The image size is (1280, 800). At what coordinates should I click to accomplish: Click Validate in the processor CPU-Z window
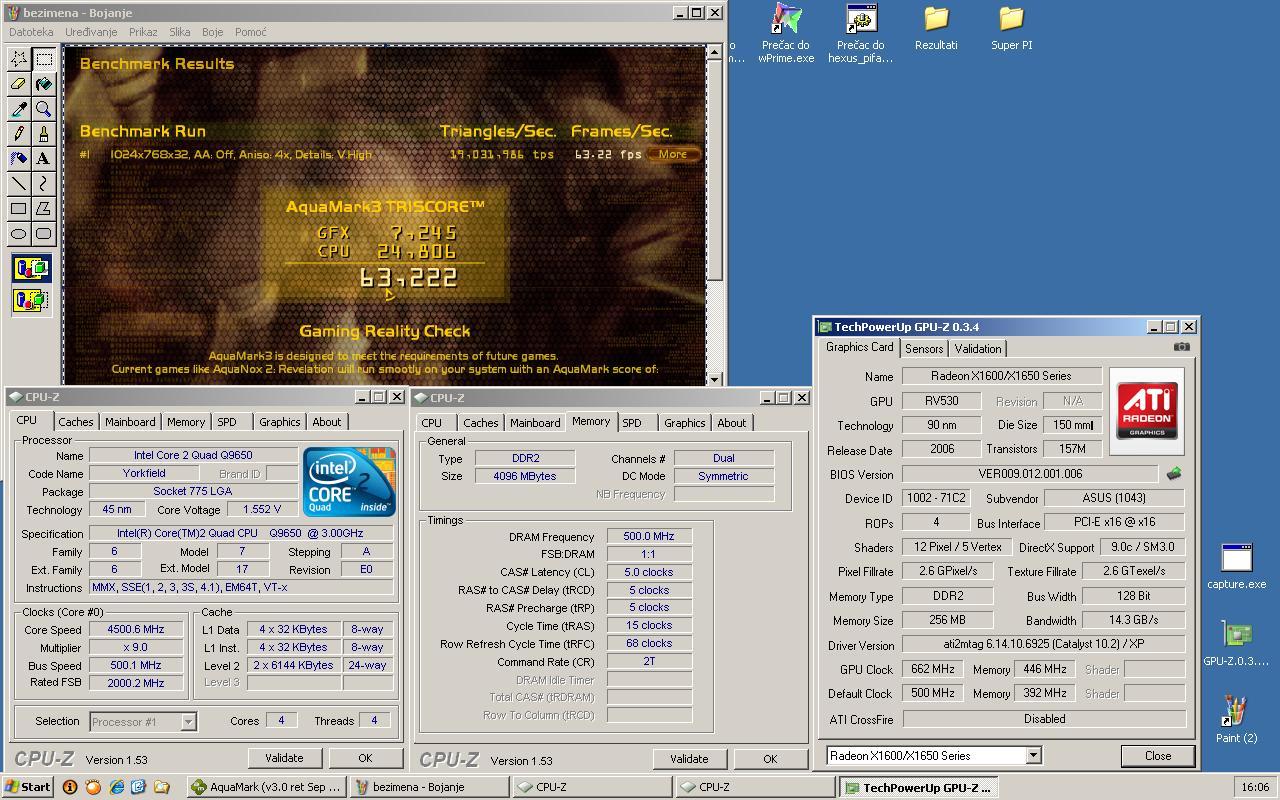click(x=284, y=758)
